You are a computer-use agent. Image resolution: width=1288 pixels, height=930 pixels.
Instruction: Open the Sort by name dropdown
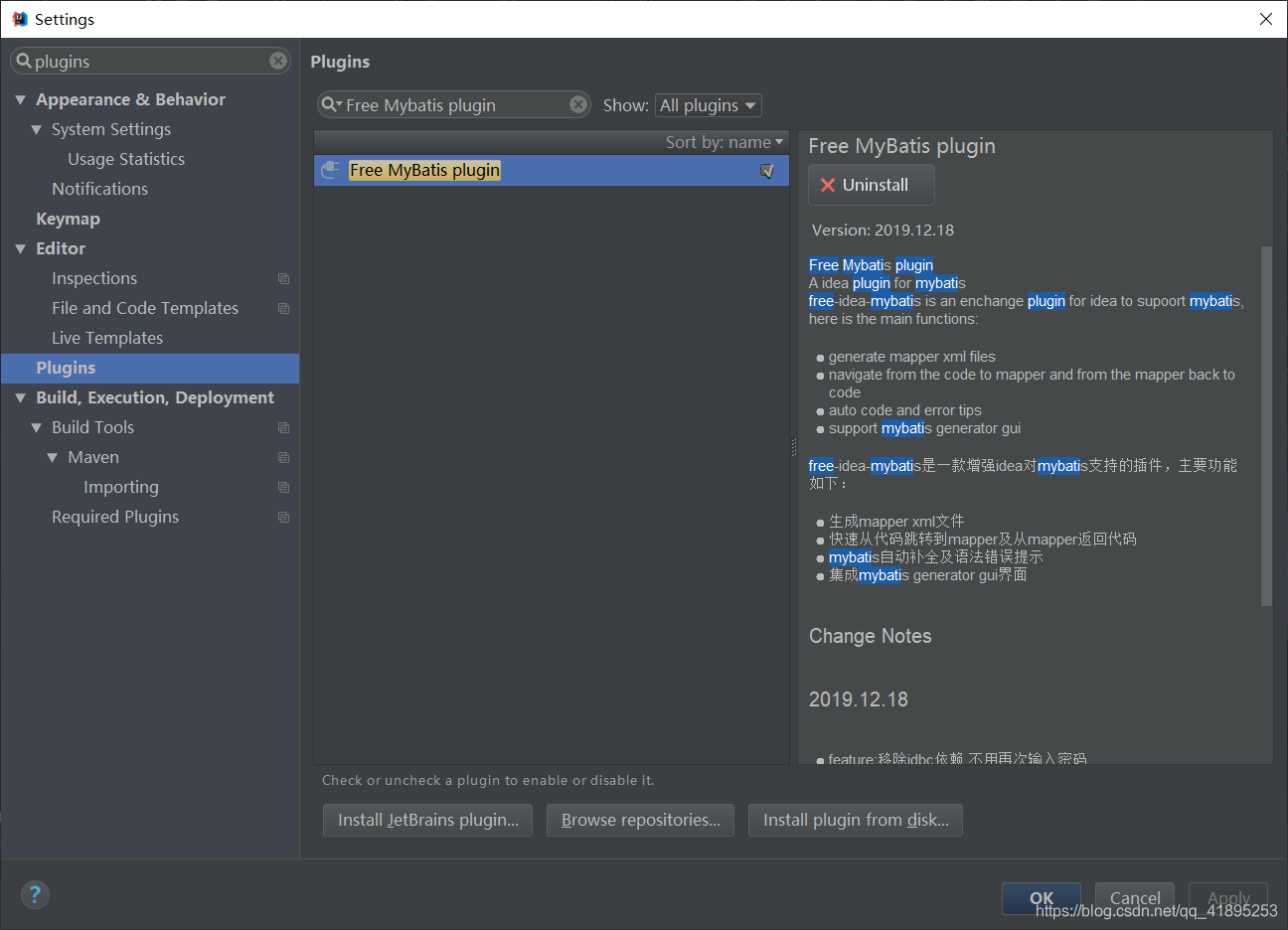[724, 142]
